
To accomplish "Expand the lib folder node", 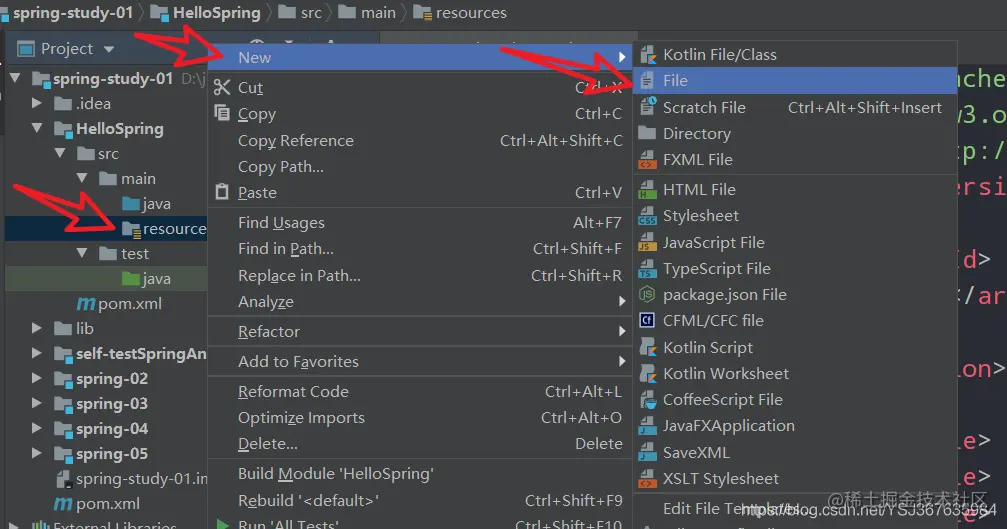I will (x=37, y=329).
